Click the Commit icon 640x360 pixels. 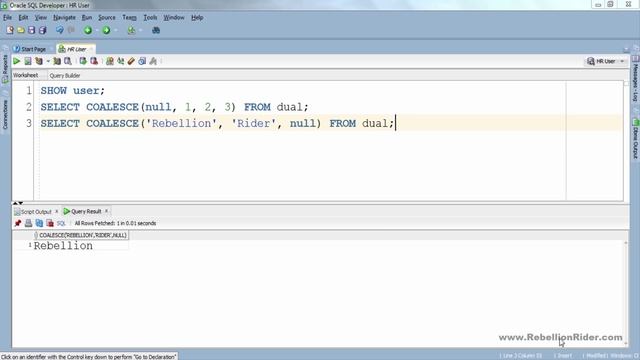pos(83,61)
